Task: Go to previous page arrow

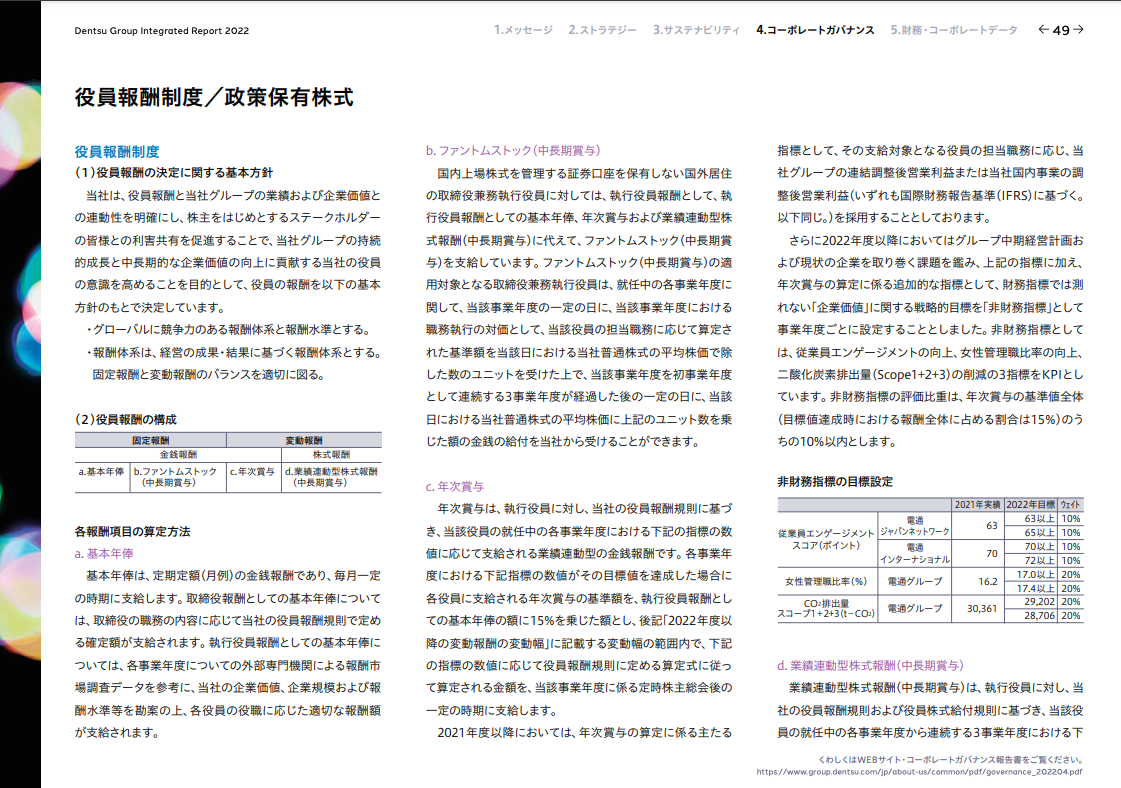Action: [x=1043, y=29]
